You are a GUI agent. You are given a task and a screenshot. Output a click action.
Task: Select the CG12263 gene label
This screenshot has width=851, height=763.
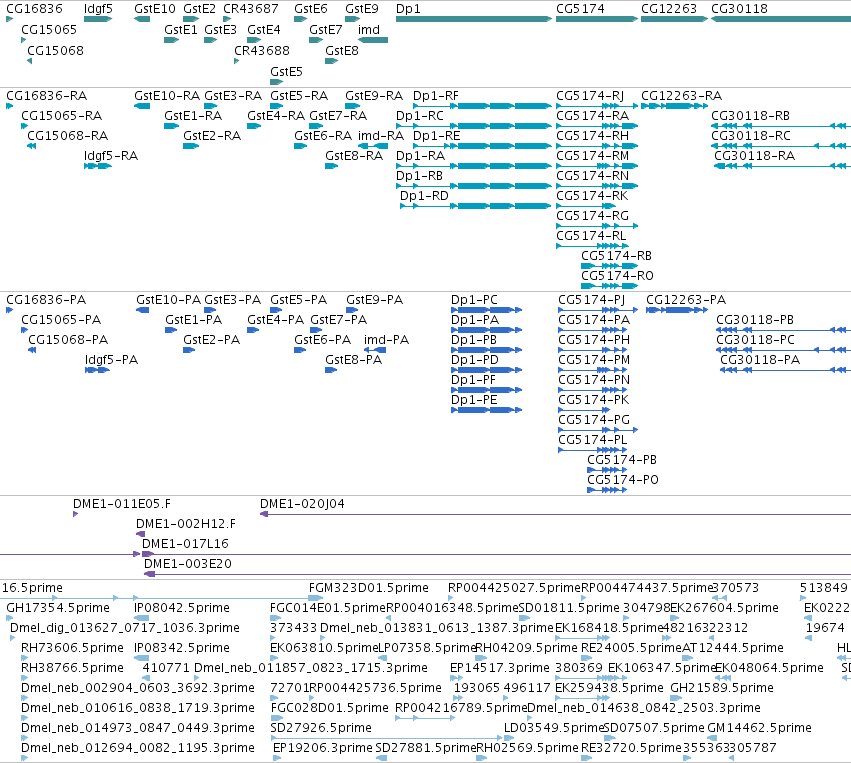click(669, 9)
